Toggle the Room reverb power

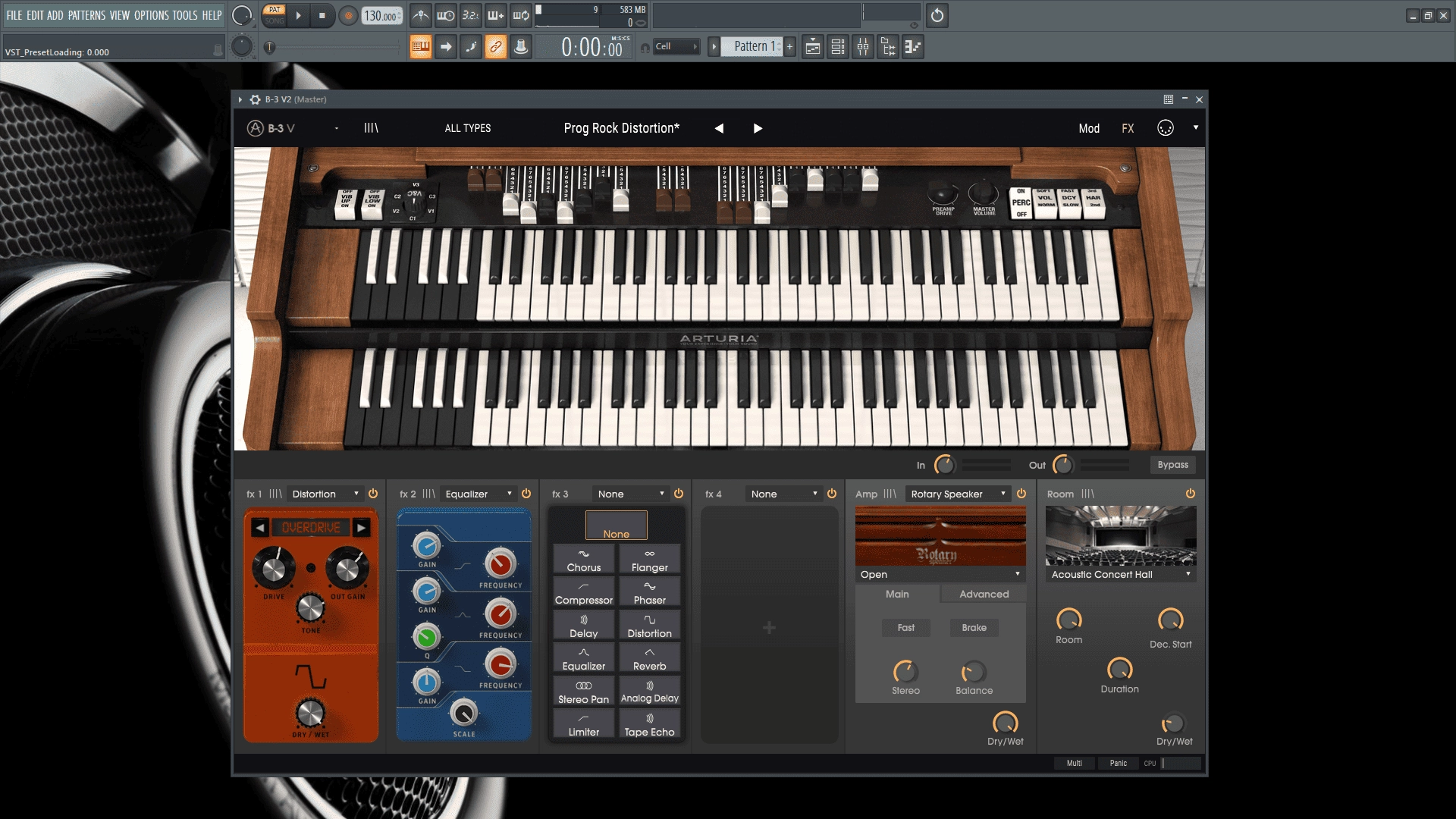(x=1191, y=494)
